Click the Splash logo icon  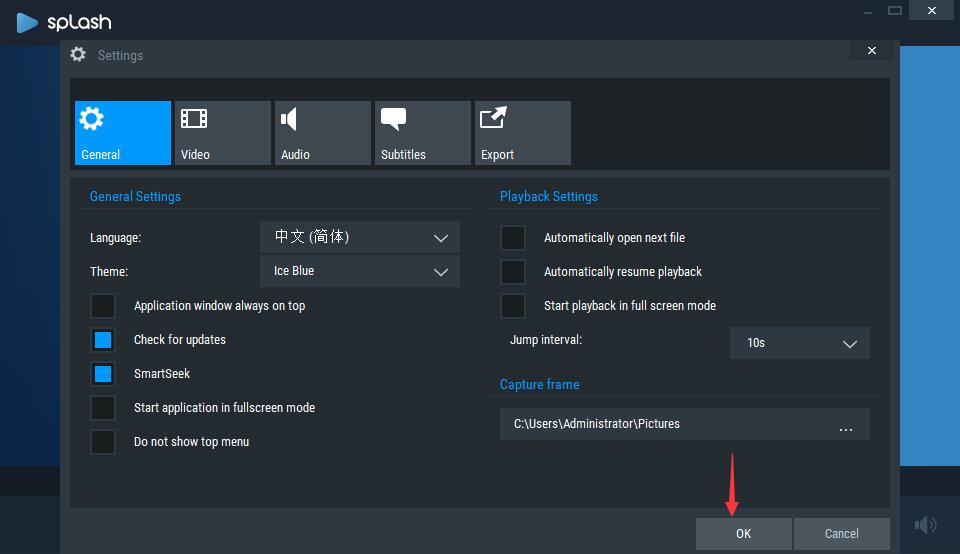(28, 21)
